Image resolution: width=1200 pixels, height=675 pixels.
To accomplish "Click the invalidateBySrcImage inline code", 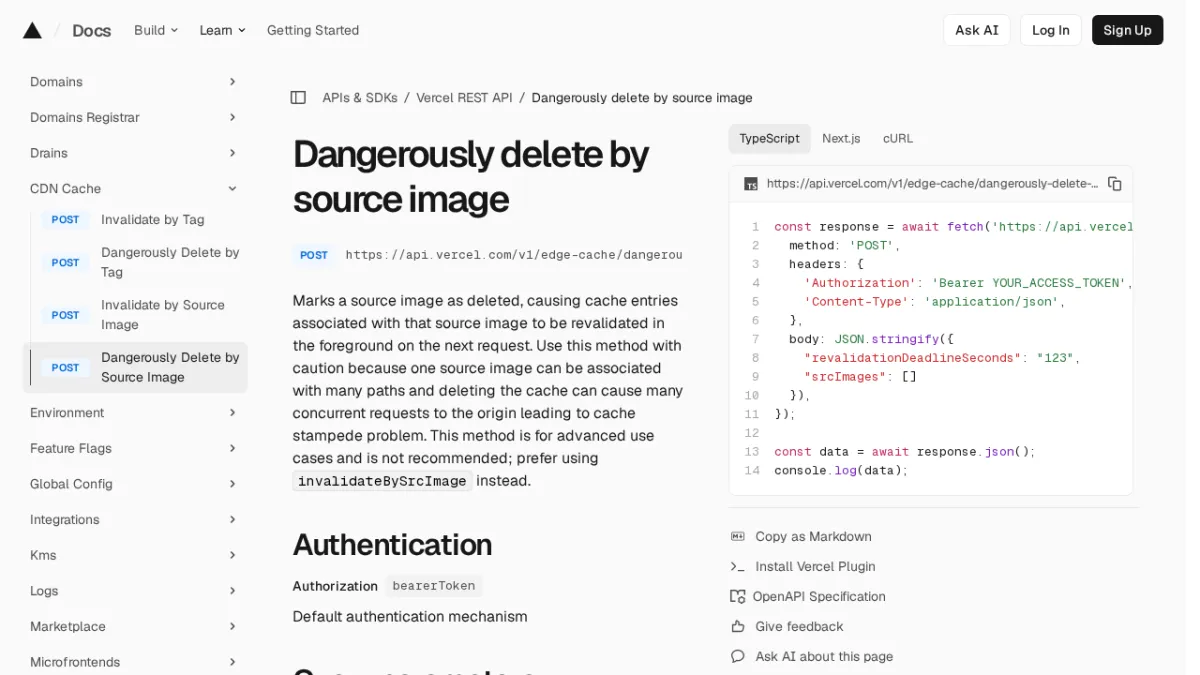I will 382,481.
